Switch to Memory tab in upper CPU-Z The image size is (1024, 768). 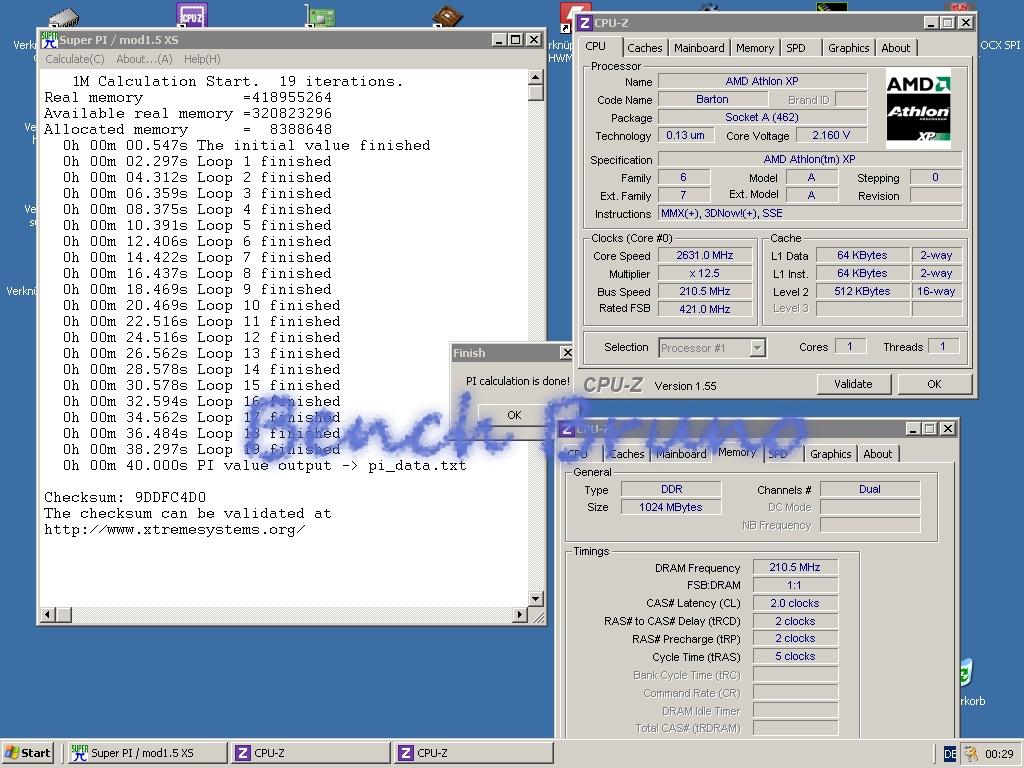[x=754, y=48]
